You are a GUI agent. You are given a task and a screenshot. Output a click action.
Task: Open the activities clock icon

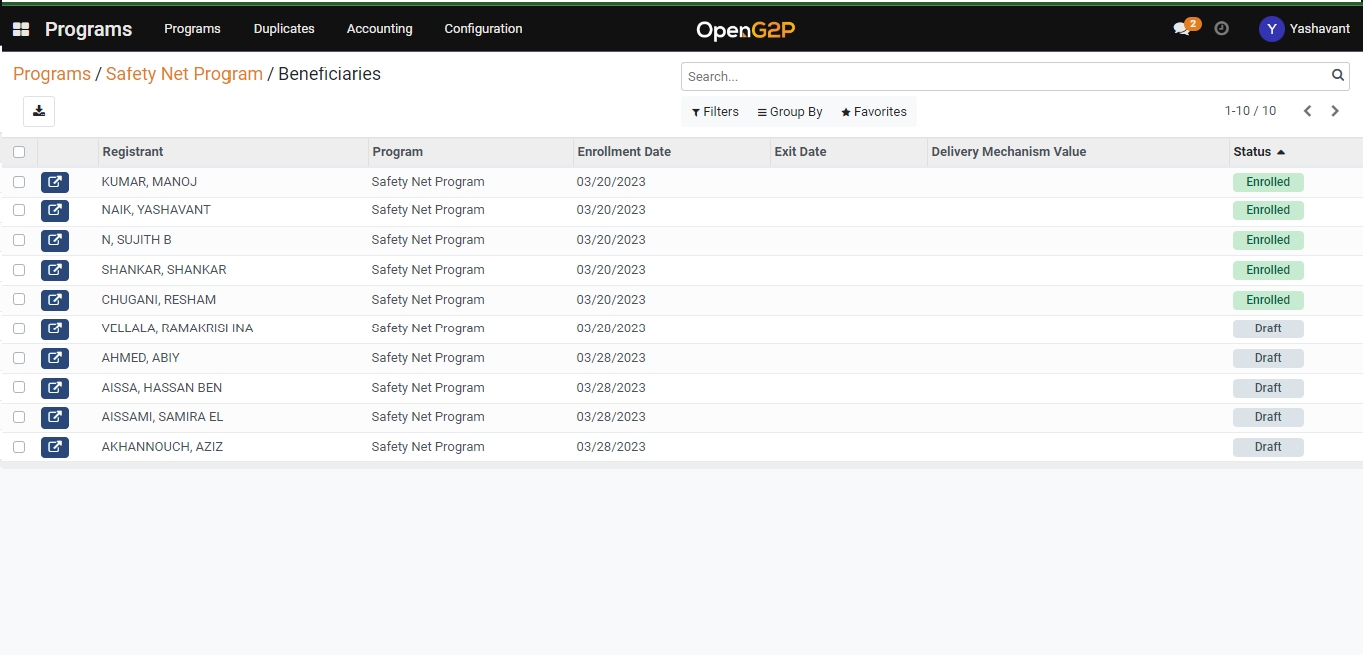tap(1221, 29)
